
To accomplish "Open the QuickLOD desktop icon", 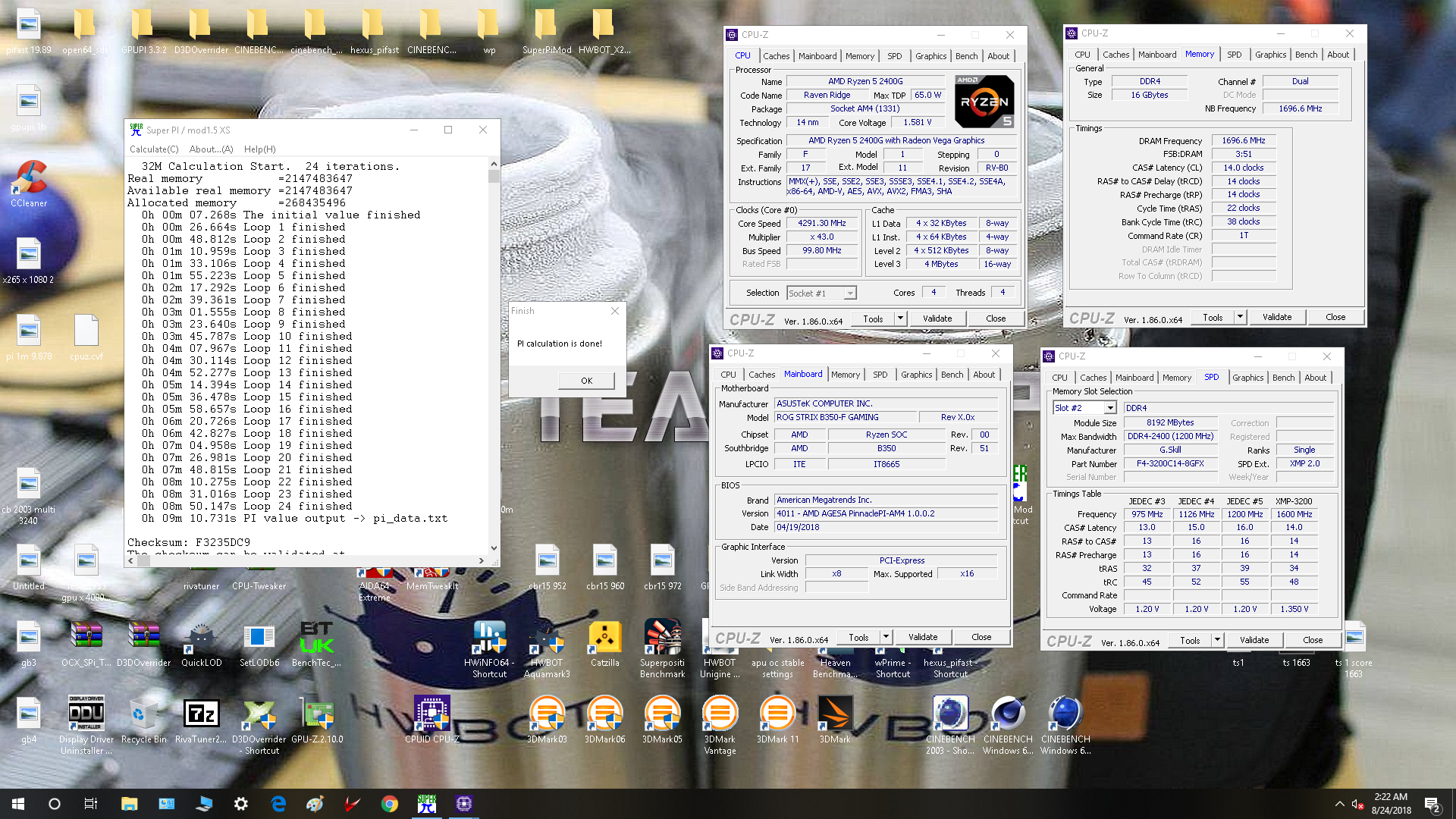I will pyautogui.click(x=201, y=643).
